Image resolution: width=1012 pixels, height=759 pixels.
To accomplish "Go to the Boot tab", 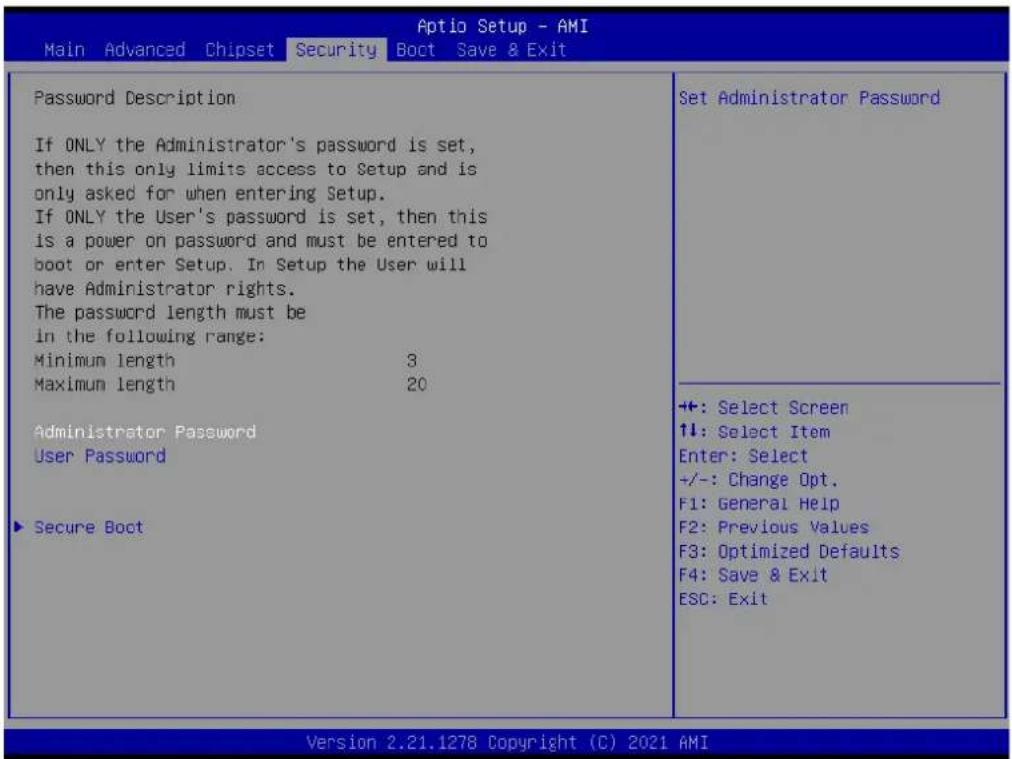I will click(416, 50).
